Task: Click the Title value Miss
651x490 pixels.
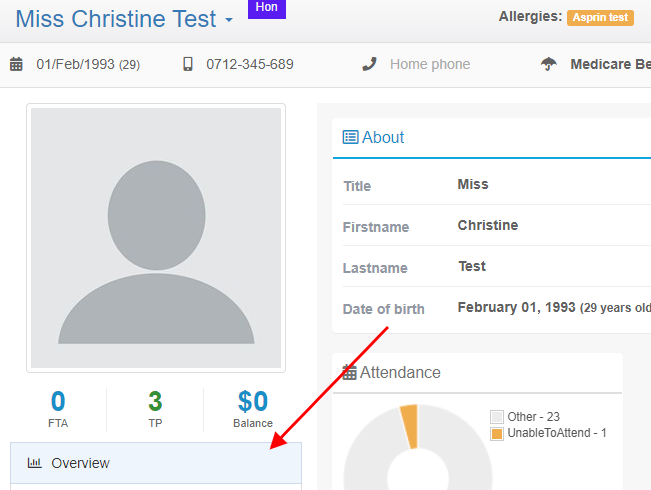Action: coord(473,184)
